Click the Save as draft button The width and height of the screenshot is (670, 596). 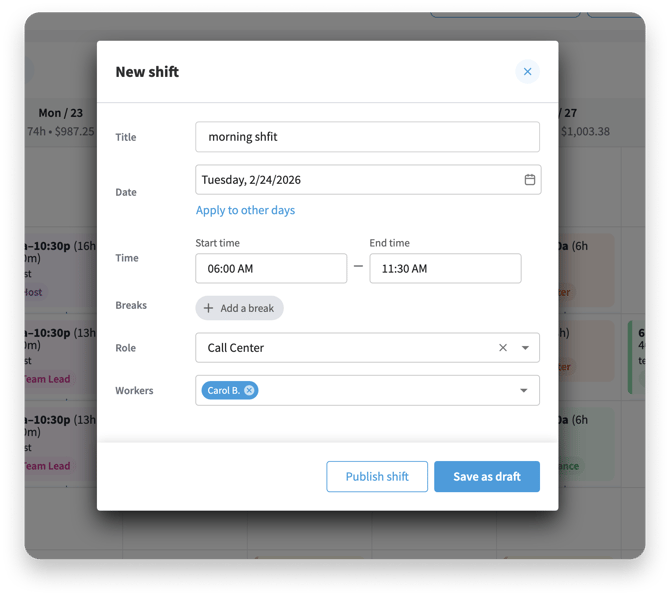pyautogui.click(x=487, y=477)
